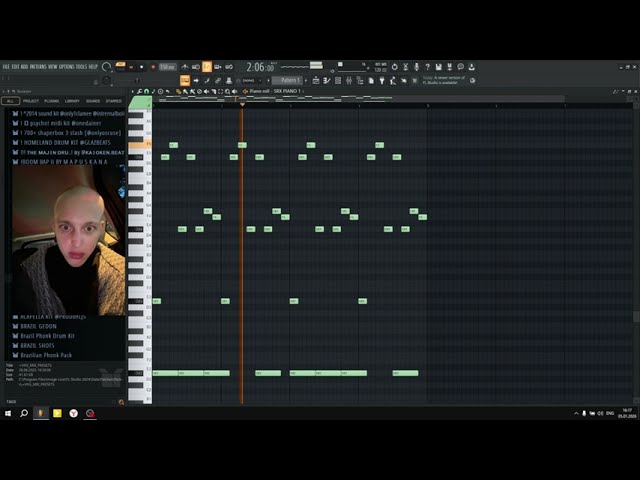The height and width of the screenshot is (480, 640).
Task: Click the browser search magnifier icon near TAGS
Action: pyautogui.click(x=121, y=402)
